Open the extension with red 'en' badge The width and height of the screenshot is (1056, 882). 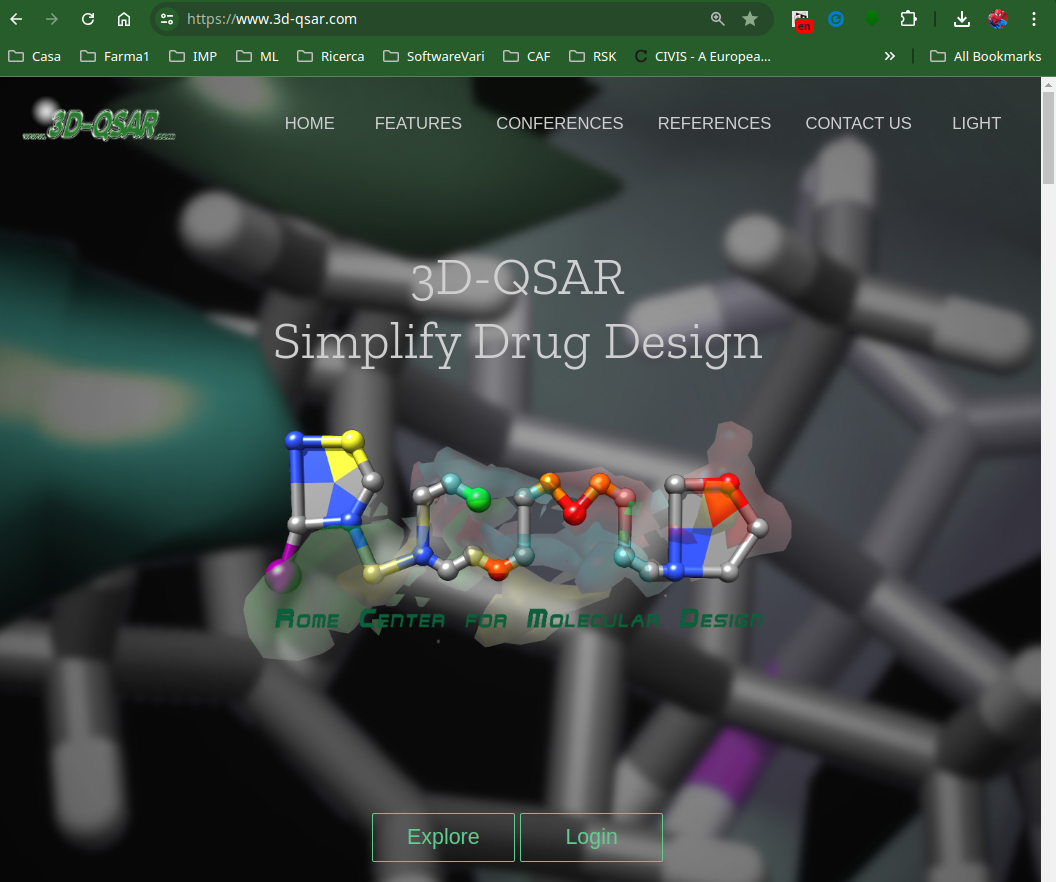[801, 20]
